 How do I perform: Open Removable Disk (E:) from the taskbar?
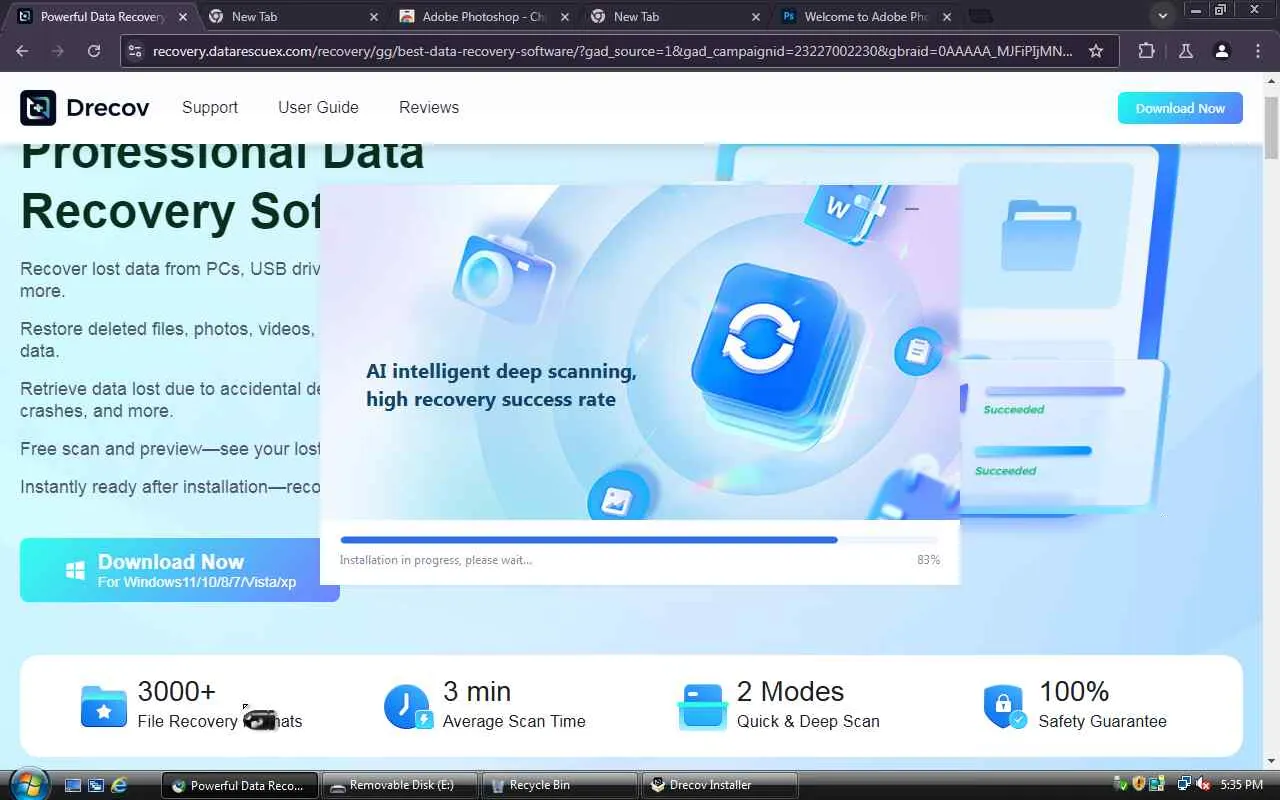400,785
